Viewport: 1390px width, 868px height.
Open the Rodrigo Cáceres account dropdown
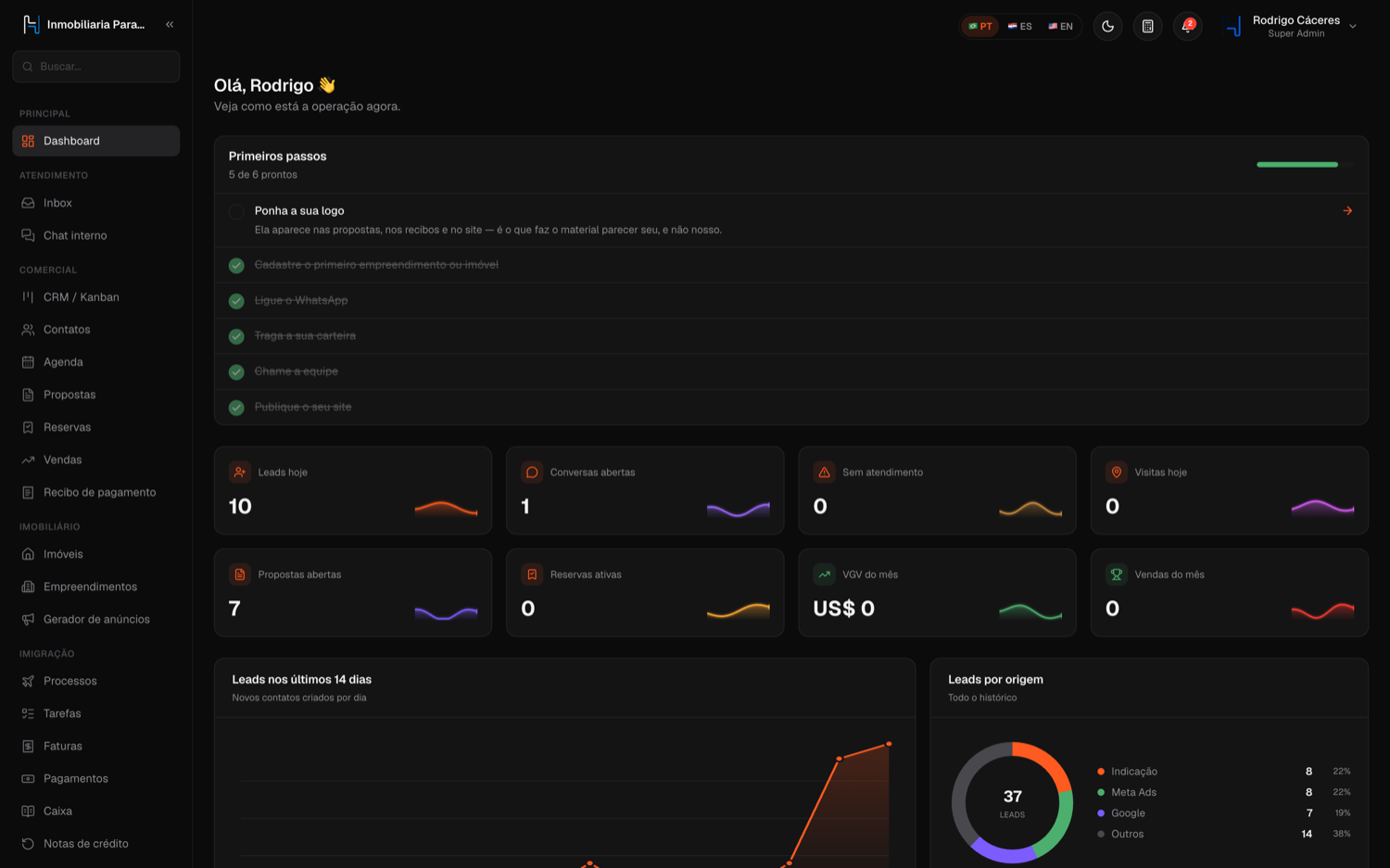pyautogui.click(x=1291, y=26)
